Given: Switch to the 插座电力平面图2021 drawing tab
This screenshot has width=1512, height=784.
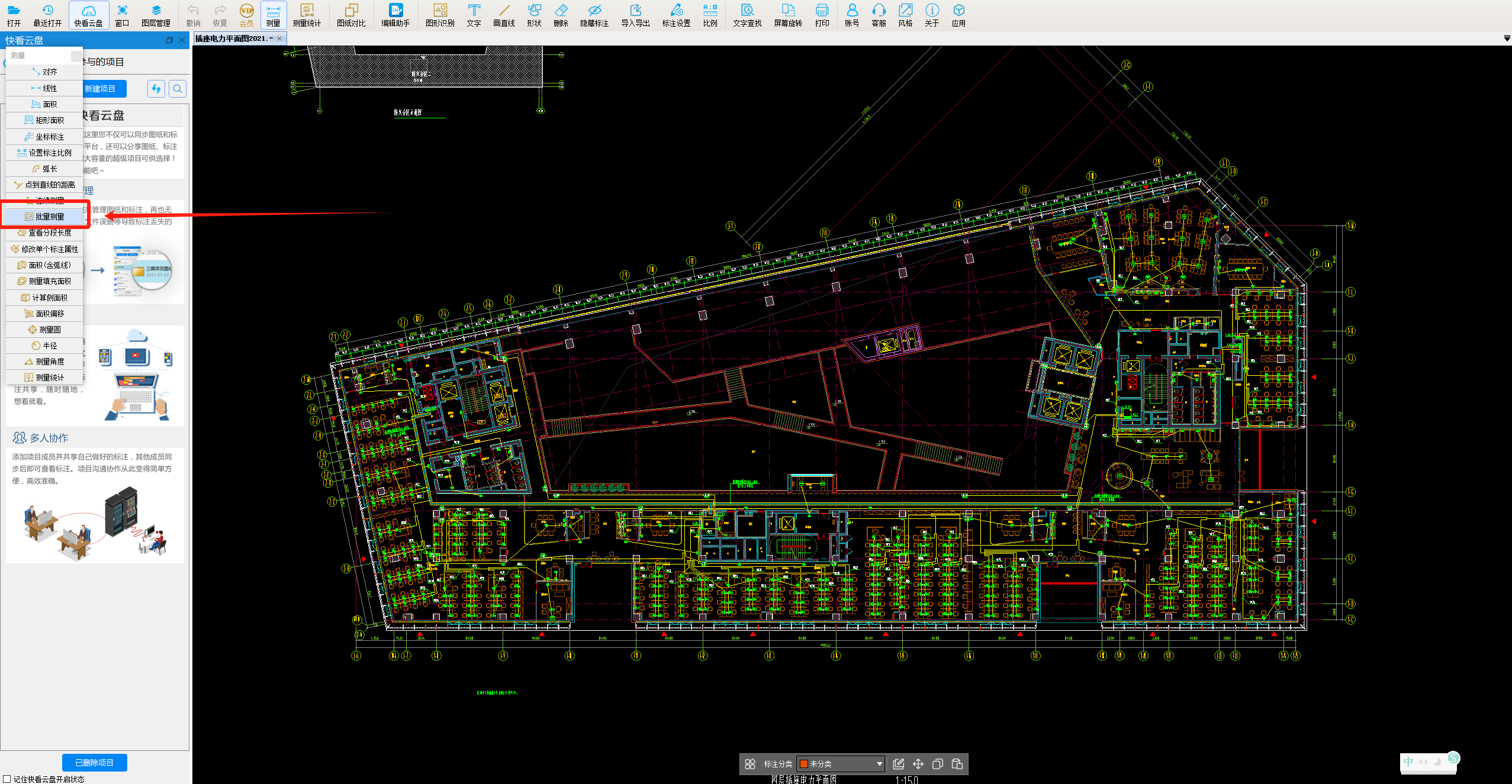Looking at the screenshot, I should click(233, 38).
